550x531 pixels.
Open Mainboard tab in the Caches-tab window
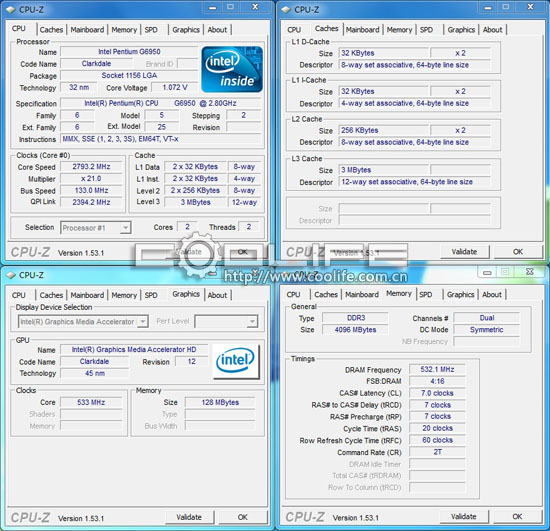point(362,30)
